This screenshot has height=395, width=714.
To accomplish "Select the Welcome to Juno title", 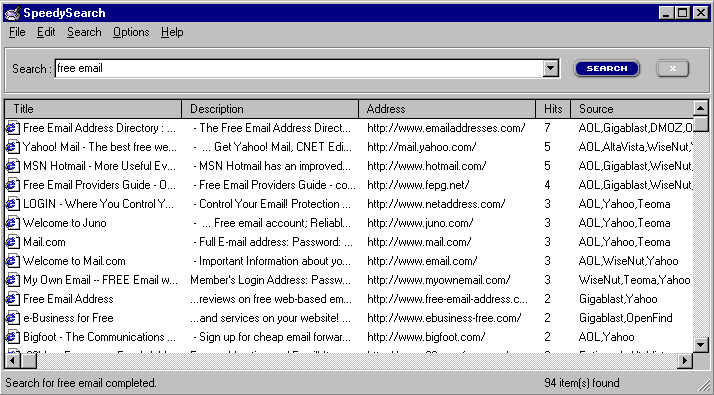I will coord(65,223).
